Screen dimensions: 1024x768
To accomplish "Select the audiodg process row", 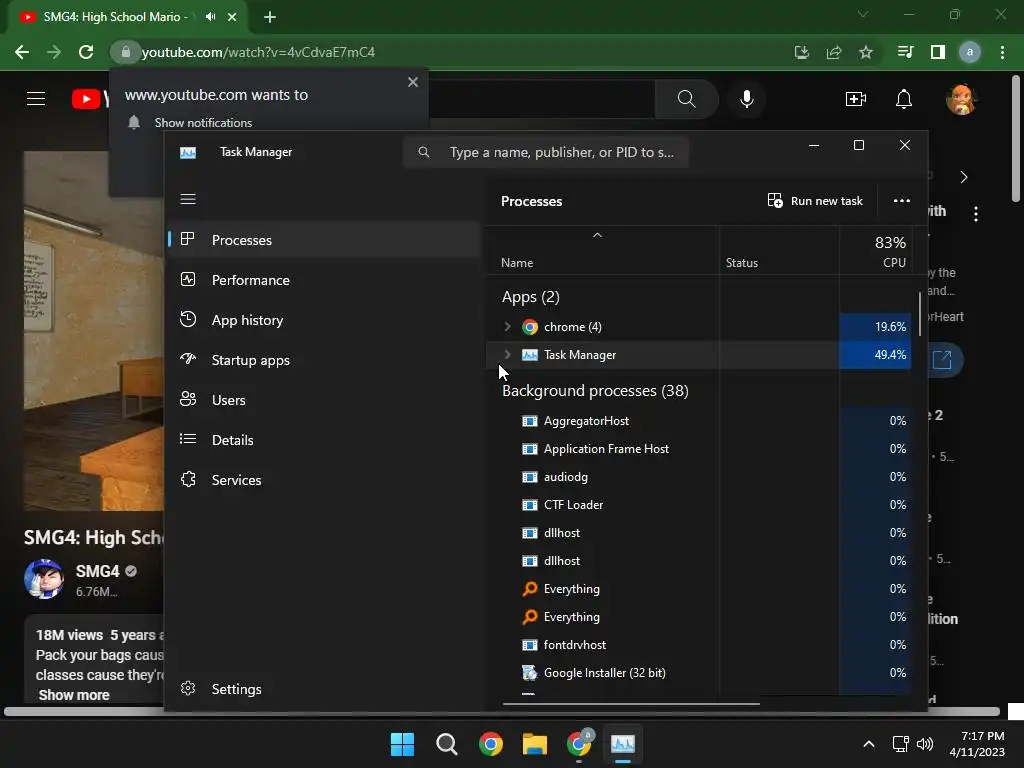I will 699,477.
